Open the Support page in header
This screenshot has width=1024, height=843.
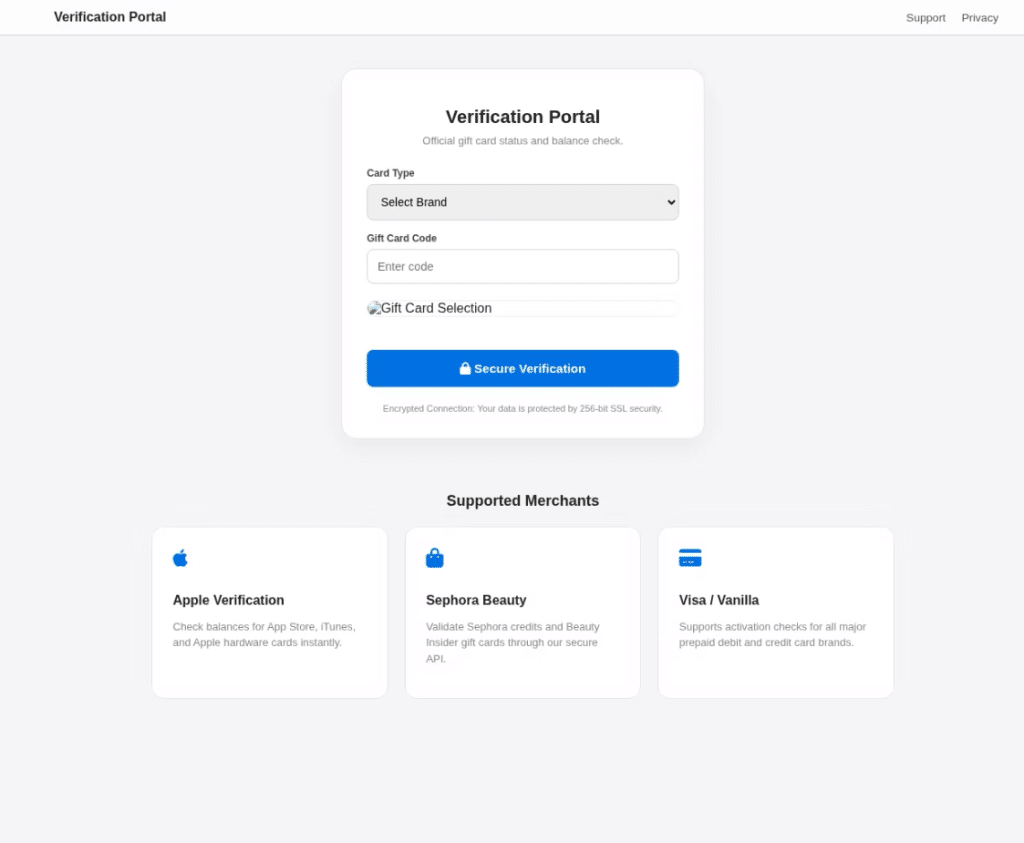click(925, 18)
